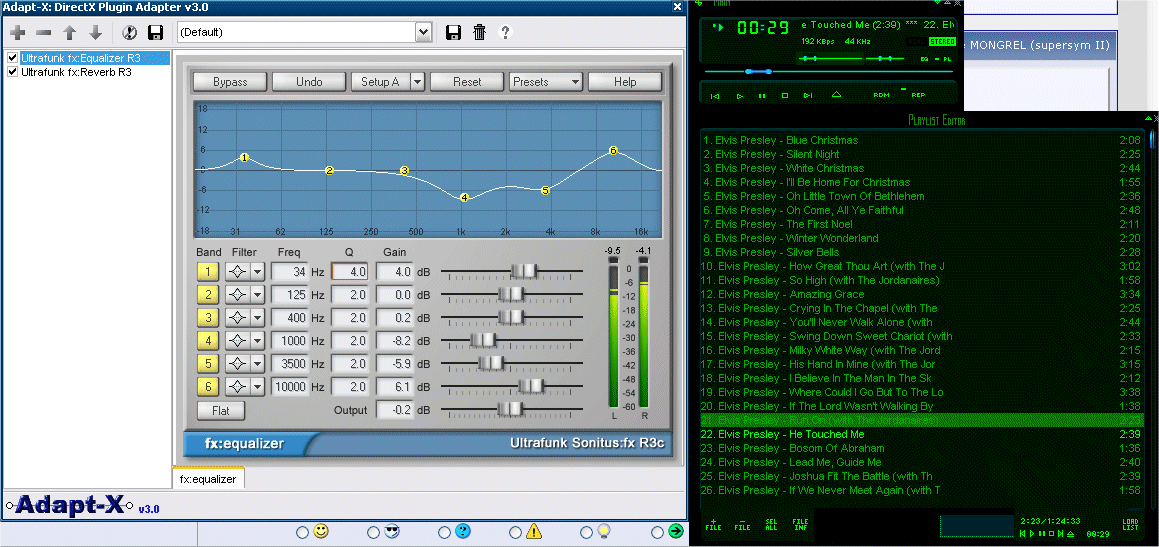
Task: Select radio button beside warning triangle
Action: [x=515, y=532]
